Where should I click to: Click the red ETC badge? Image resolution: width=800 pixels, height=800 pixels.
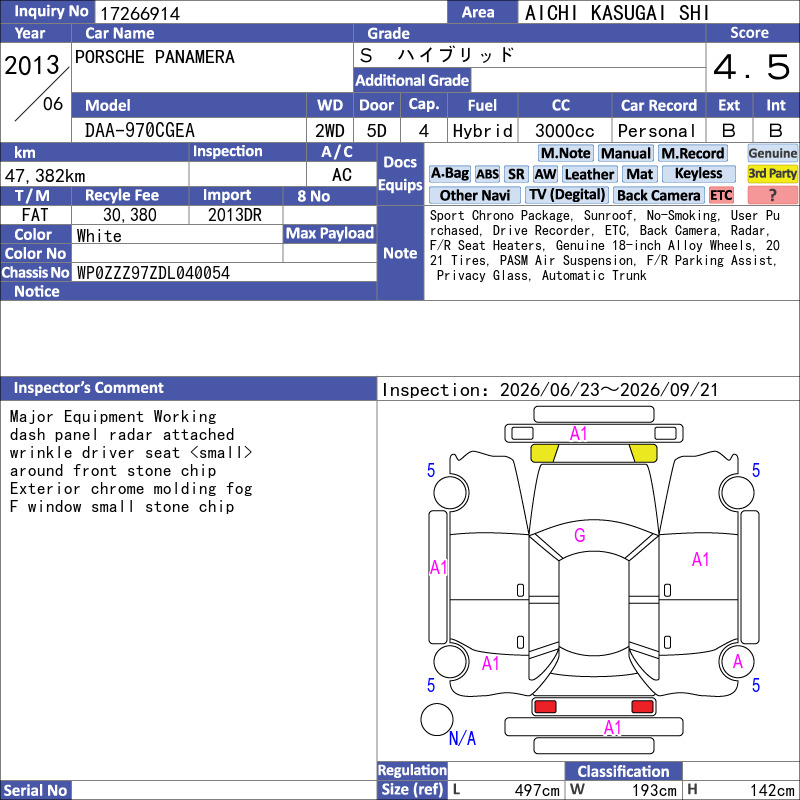[x=721, y=195]
